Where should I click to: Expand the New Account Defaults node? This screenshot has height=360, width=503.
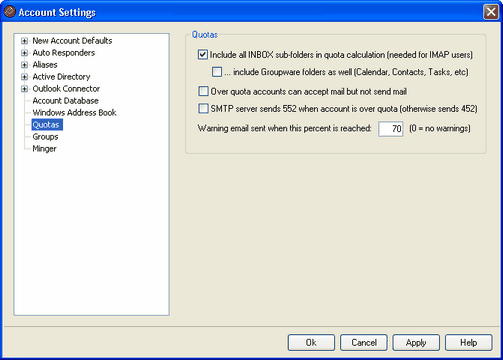pos(24,41)
